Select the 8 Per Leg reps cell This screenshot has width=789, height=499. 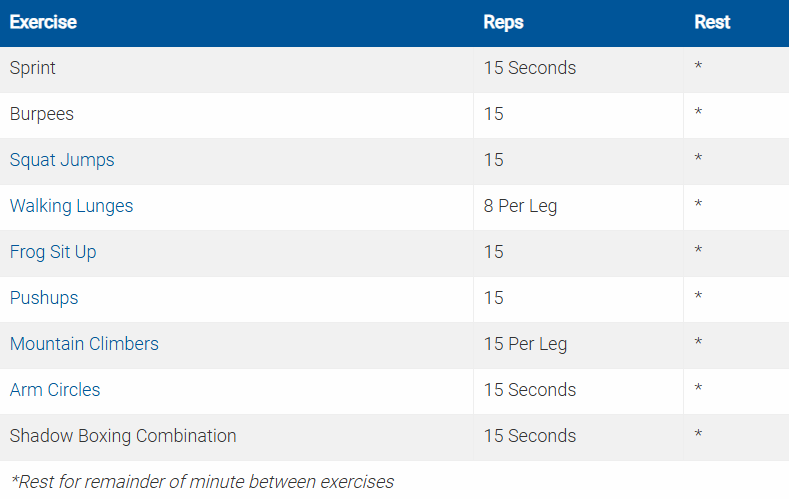[520, 206]
